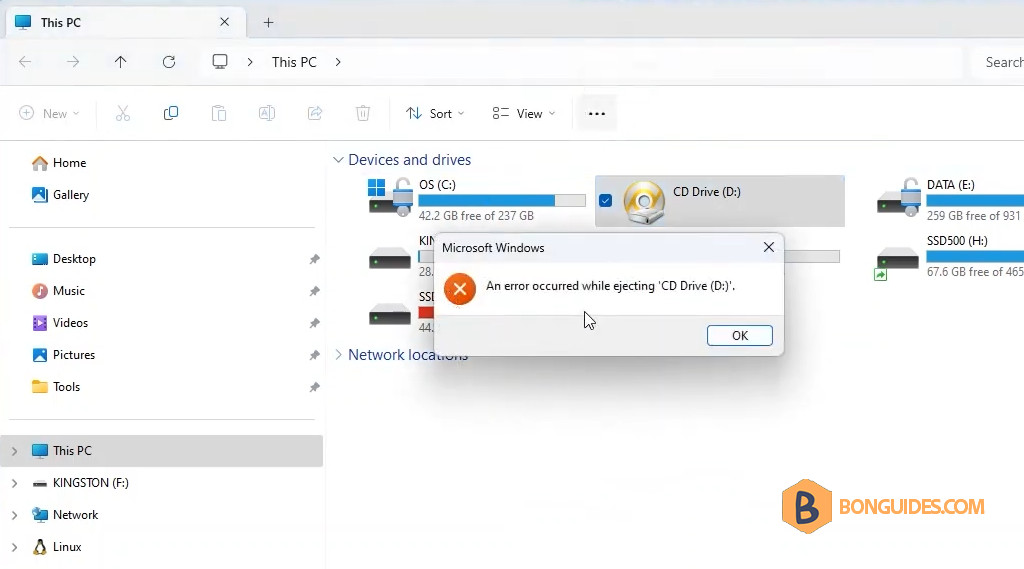
Task: Select the DATA (E:) drive icon
Action: tap(899, 198)
